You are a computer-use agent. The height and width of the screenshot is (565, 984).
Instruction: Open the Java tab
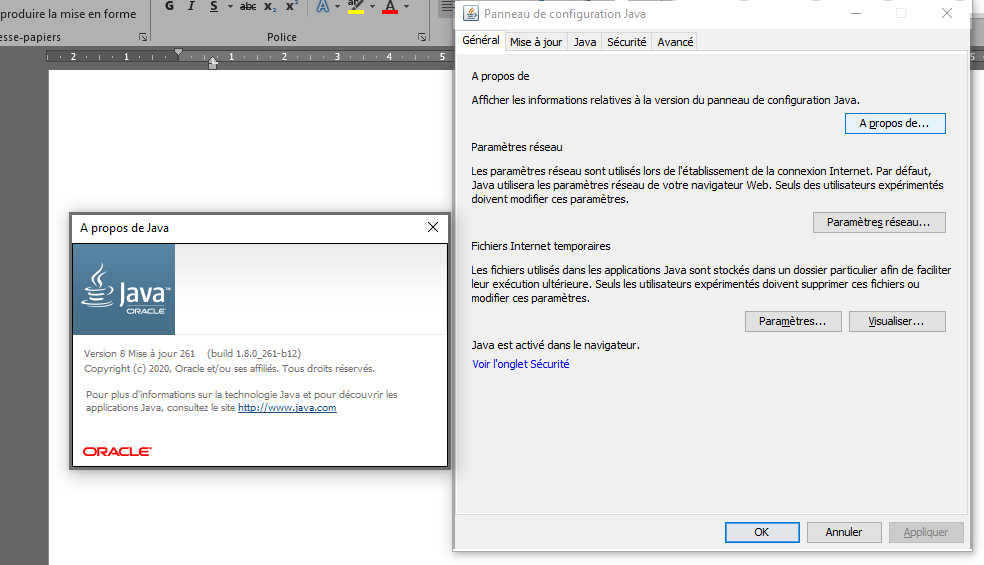585,42
